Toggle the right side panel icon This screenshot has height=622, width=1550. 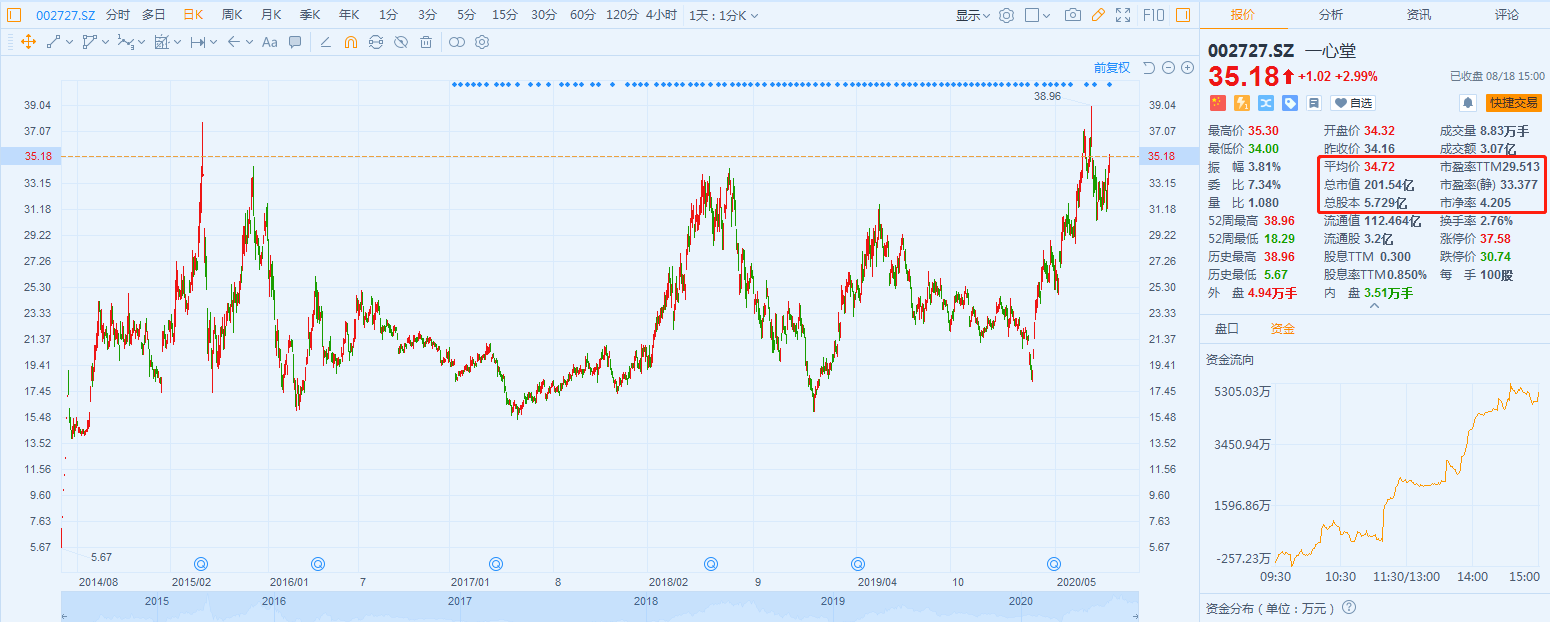click(1183, 15)
